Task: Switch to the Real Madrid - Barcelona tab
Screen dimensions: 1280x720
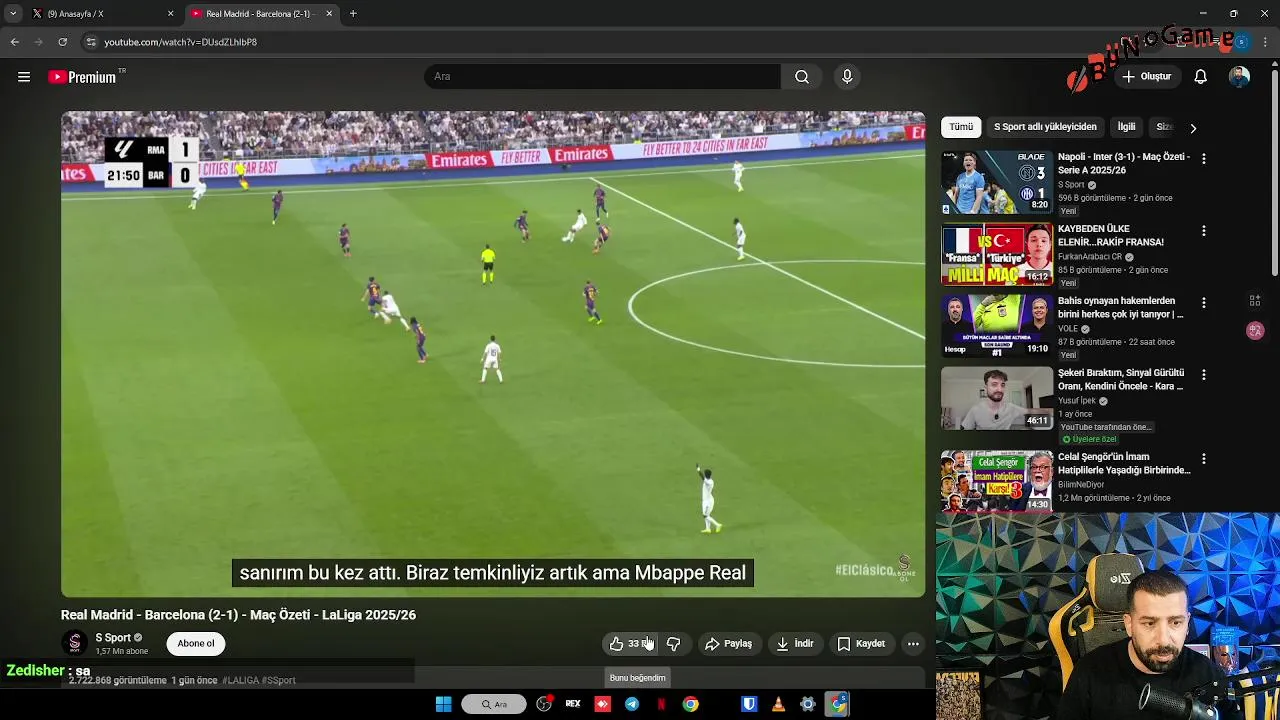Action: (260, 14)
